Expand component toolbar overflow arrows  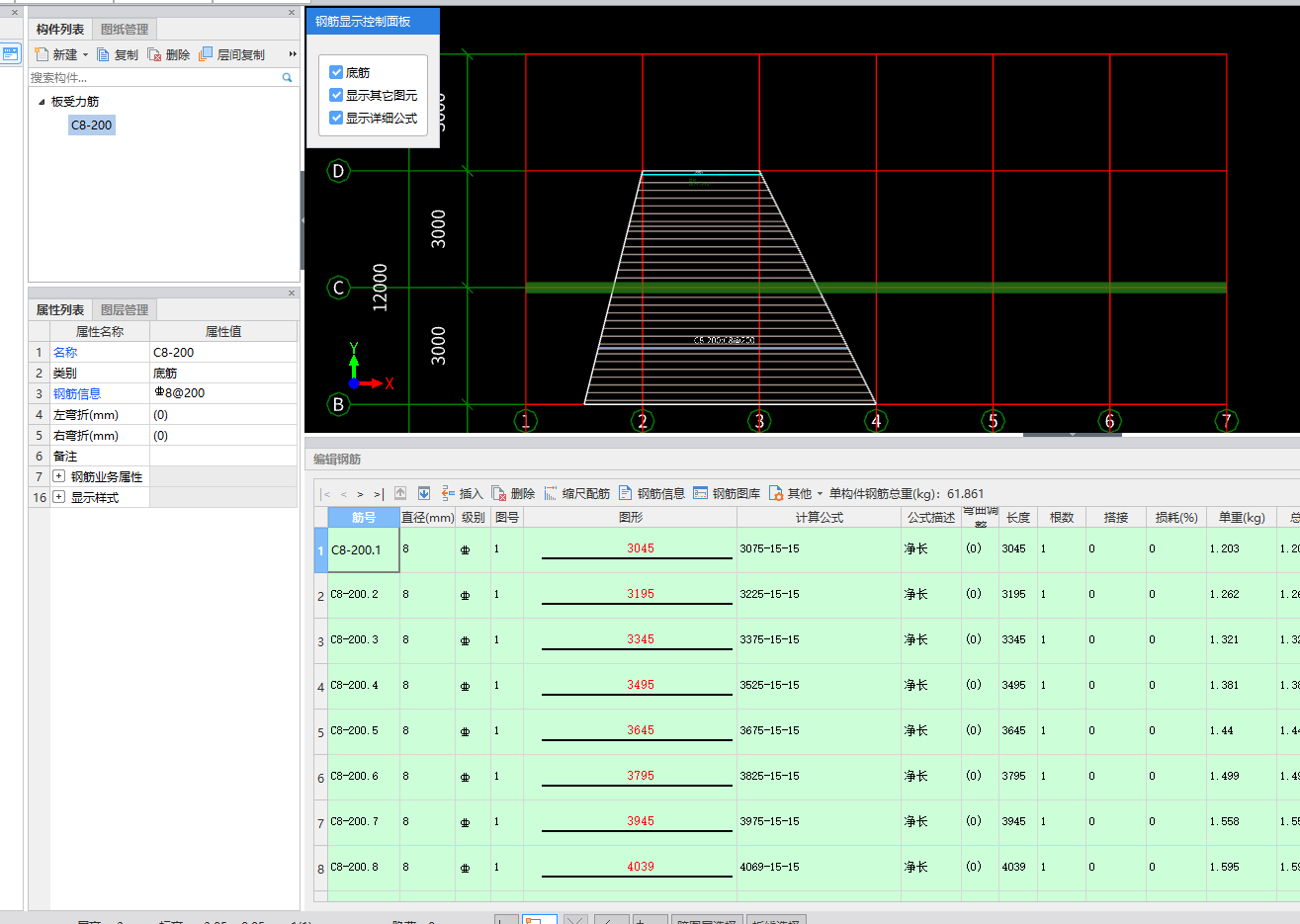pyautogui.click(x=293, y=54)
